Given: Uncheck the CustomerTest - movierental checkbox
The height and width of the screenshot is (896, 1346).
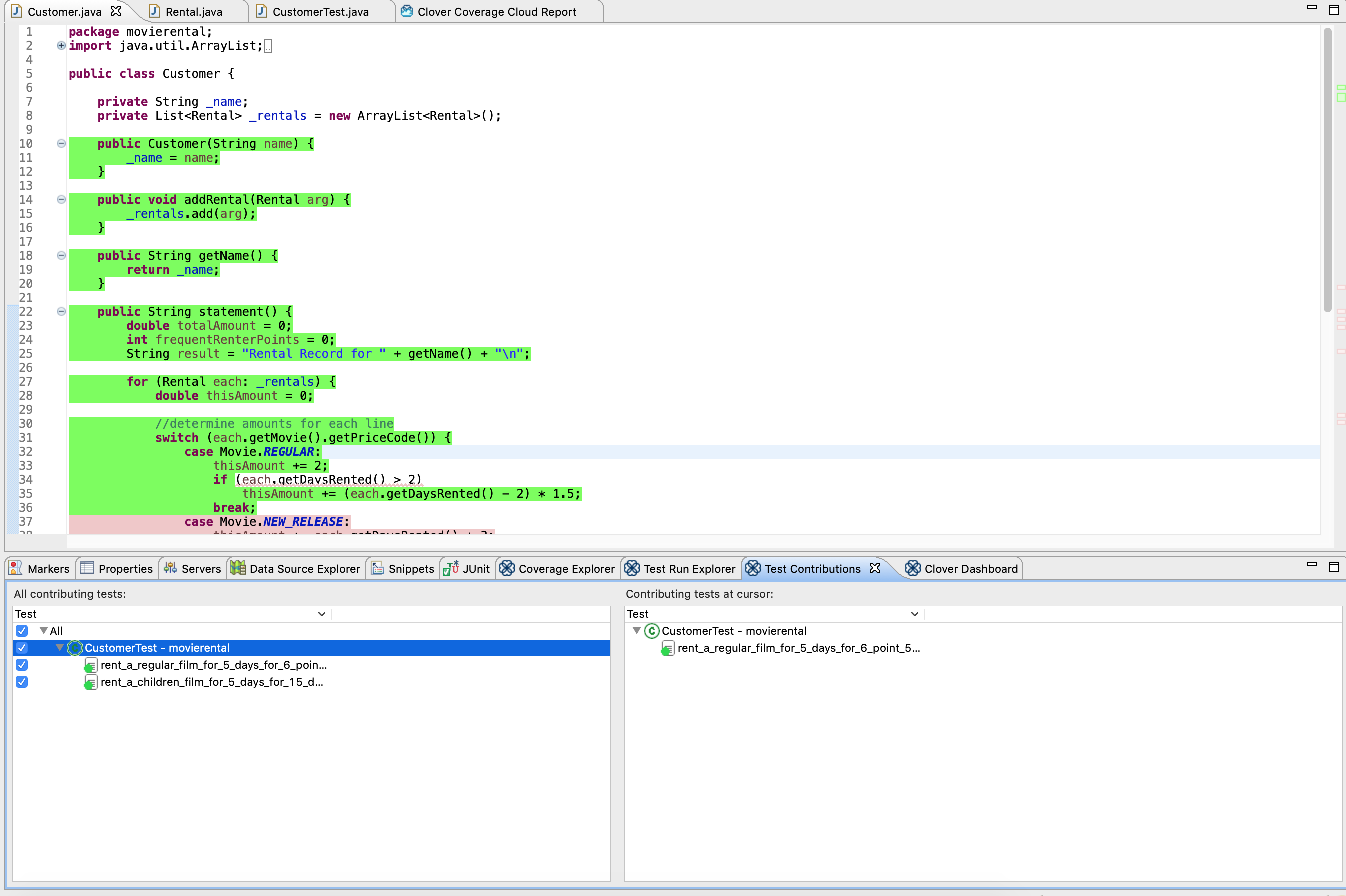Looking at the screenshot, I should 21,648.
